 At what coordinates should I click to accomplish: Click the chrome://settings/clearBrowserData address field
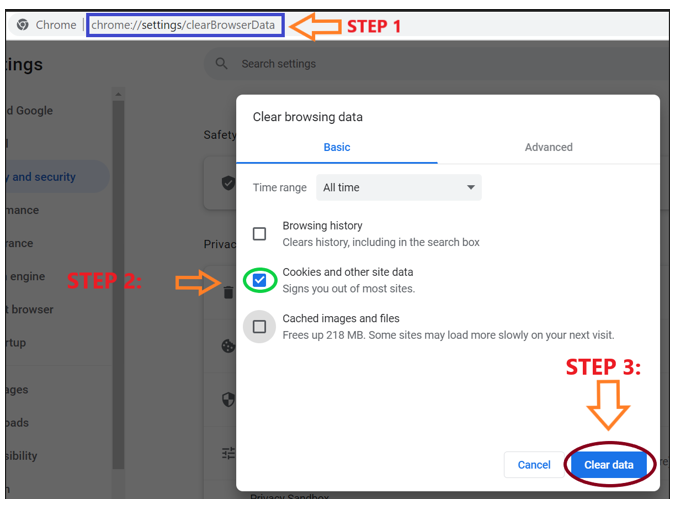[185, 25]
